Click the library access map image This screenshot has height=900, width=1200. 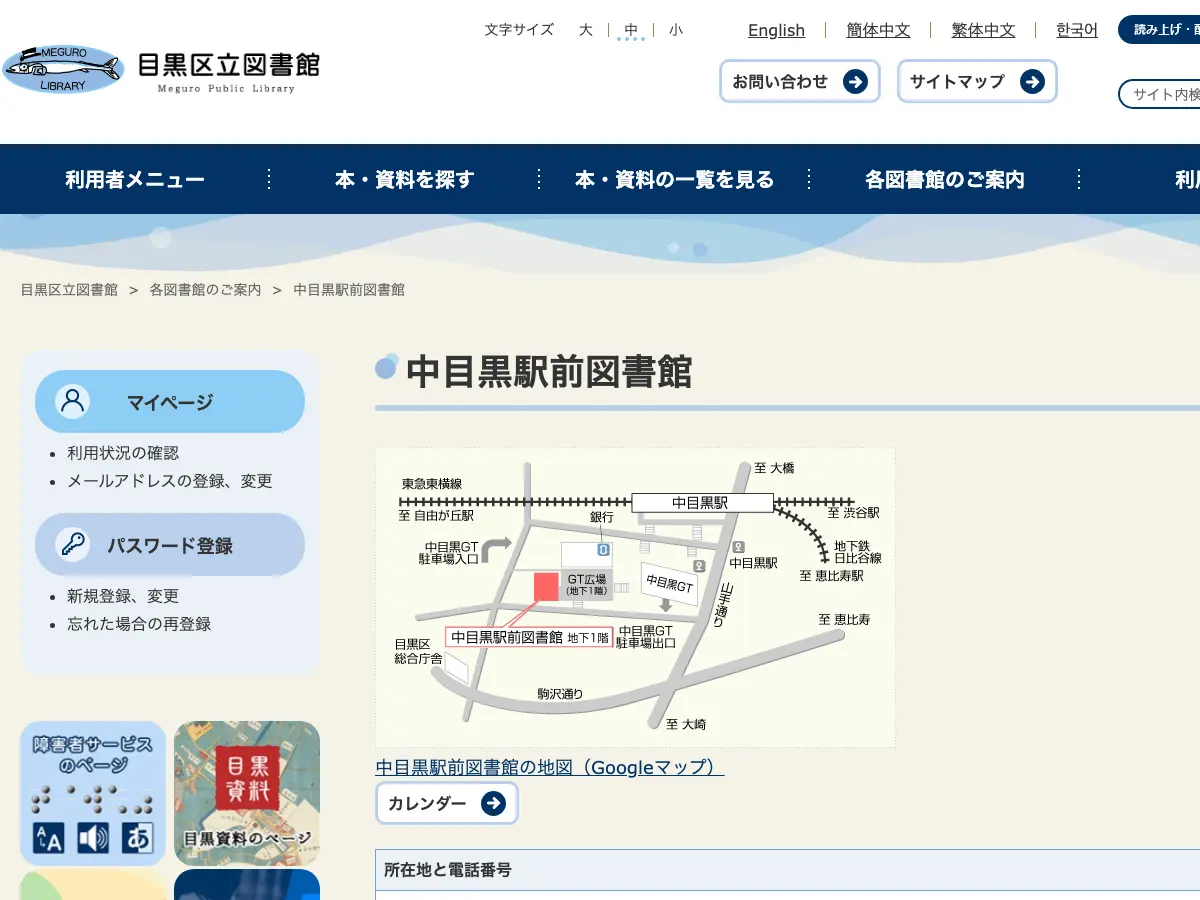coord(635,598)
